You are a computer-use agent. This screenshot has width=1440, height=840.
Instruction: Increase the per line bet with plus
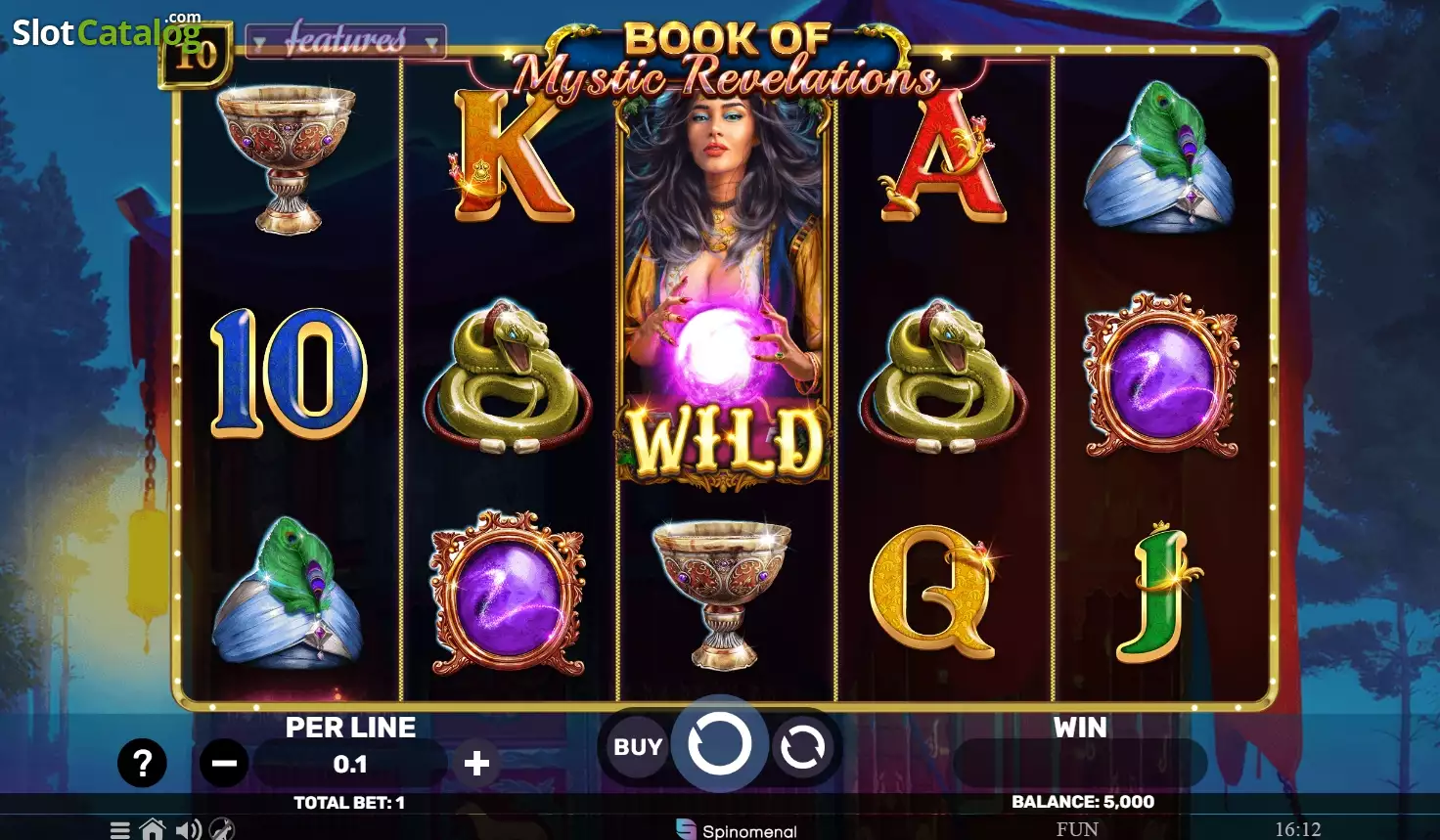(476, 763)
